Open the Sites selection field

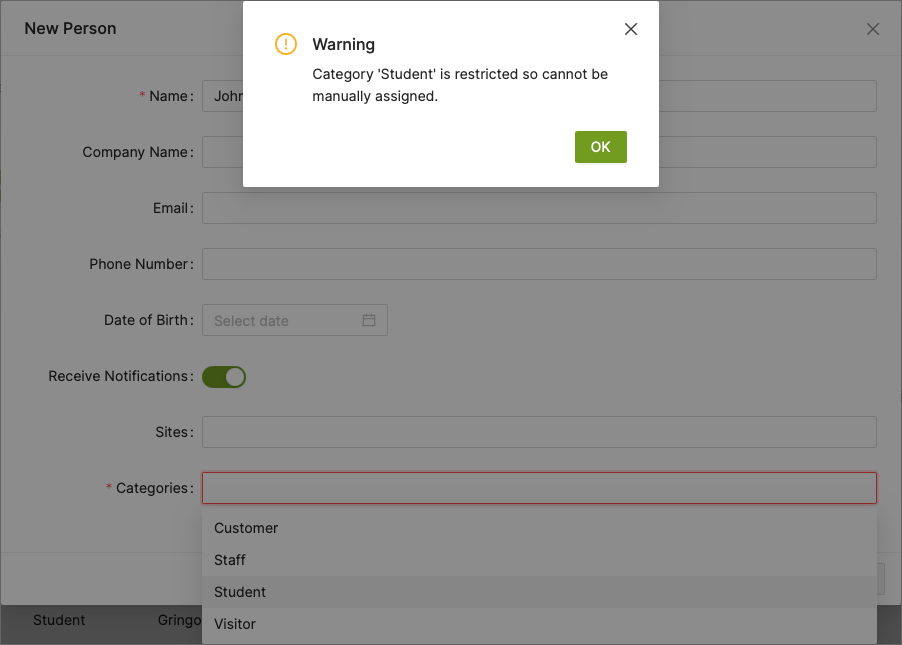(539, 432)
